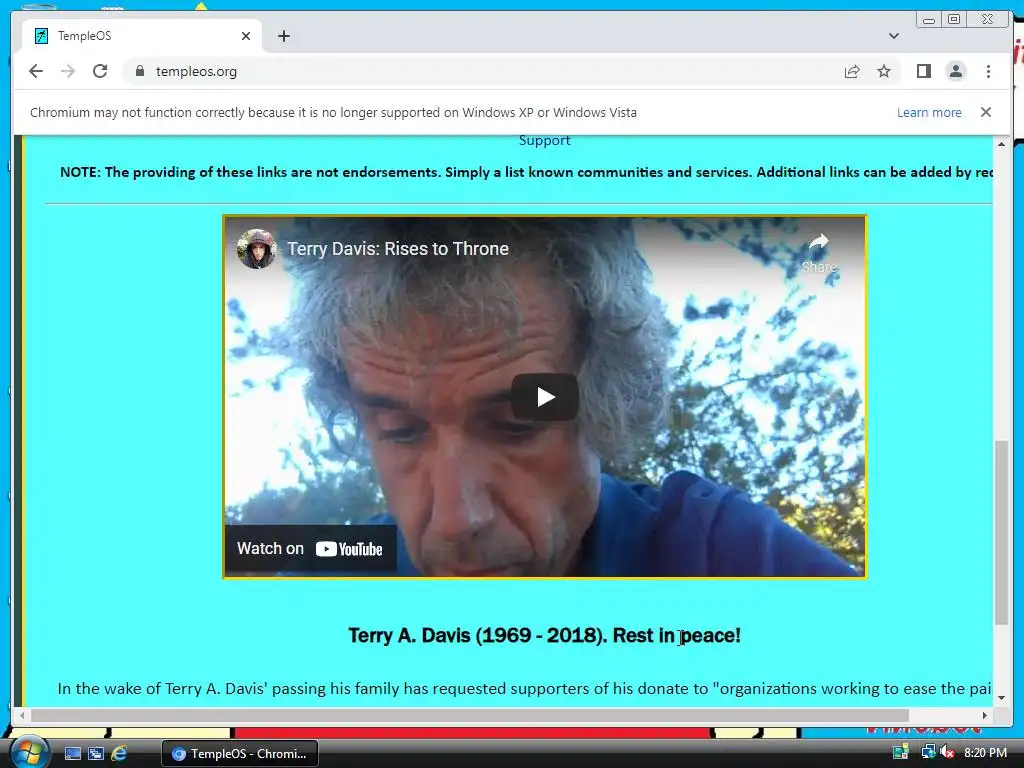Viewport: 1024px width, 768px height.
Task: Open the profile avatar button
Action: (x=956, y=71)
